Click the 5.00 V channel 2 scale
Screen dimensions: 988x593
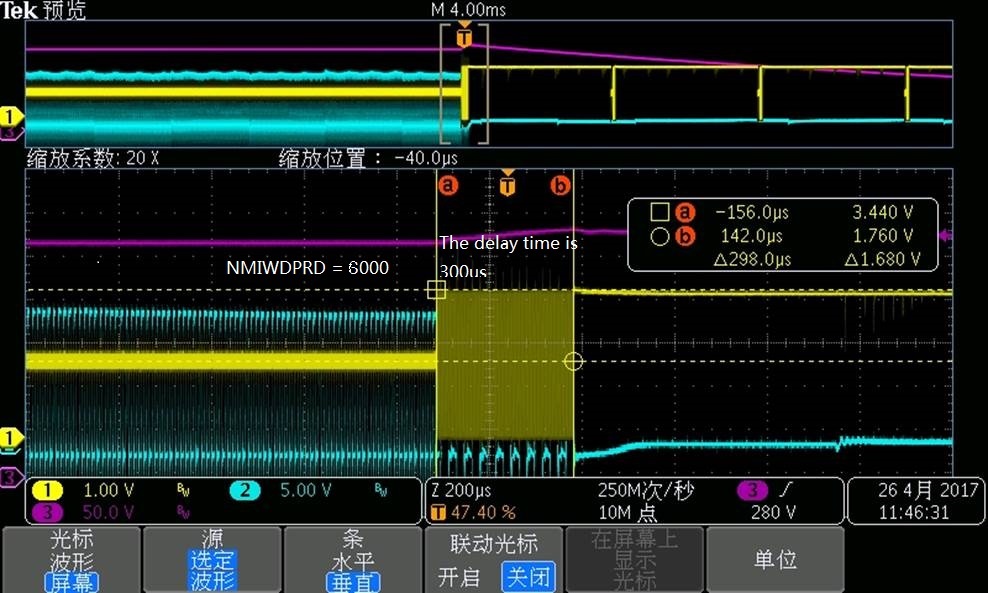(x=306, y=490)
